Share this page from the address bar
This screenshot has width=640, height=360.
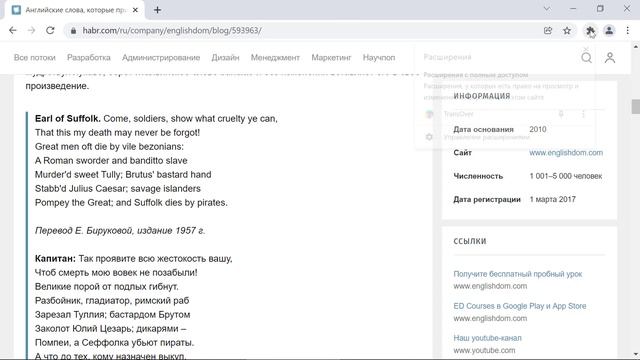click(548, 31)
